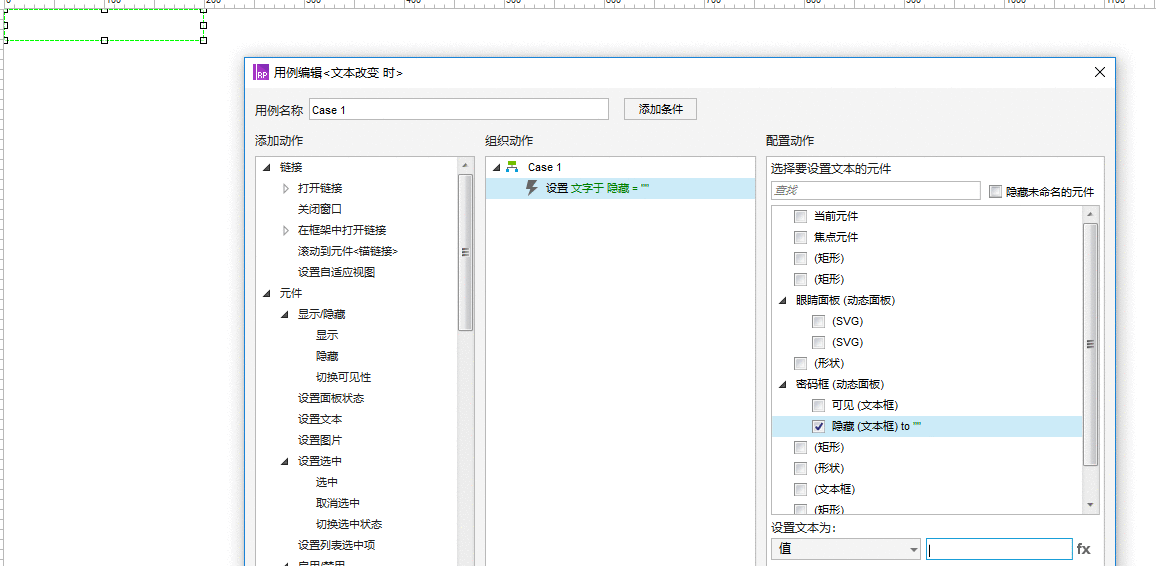Collapse the 密码框 (动态面板) node
Screen dimensions: 1156x566
click(x=782, y=385)
